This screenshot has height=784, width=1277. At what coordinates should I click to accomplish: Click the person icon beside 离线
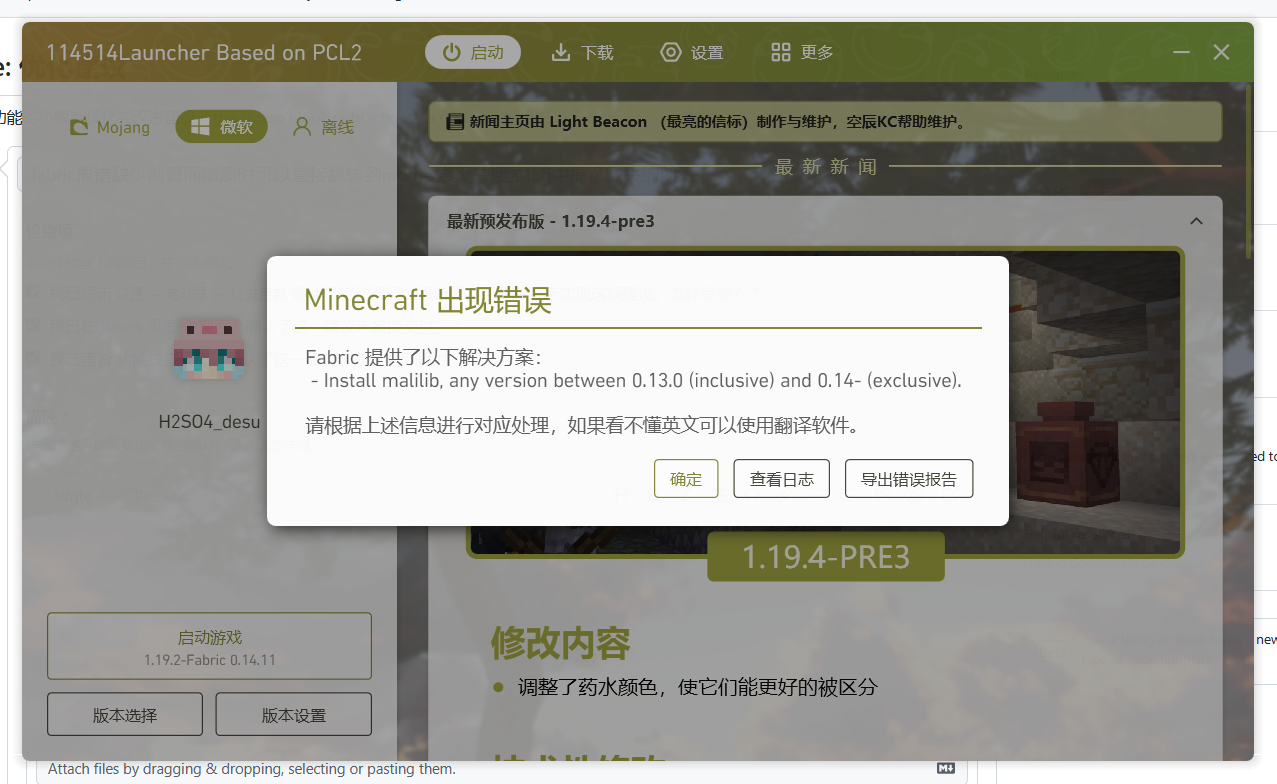(x=301, y=127)
